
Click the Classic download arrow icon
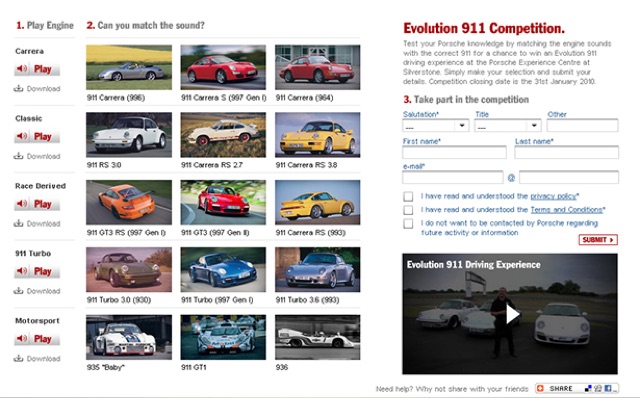pyautogui.click(x=18, y=156)
